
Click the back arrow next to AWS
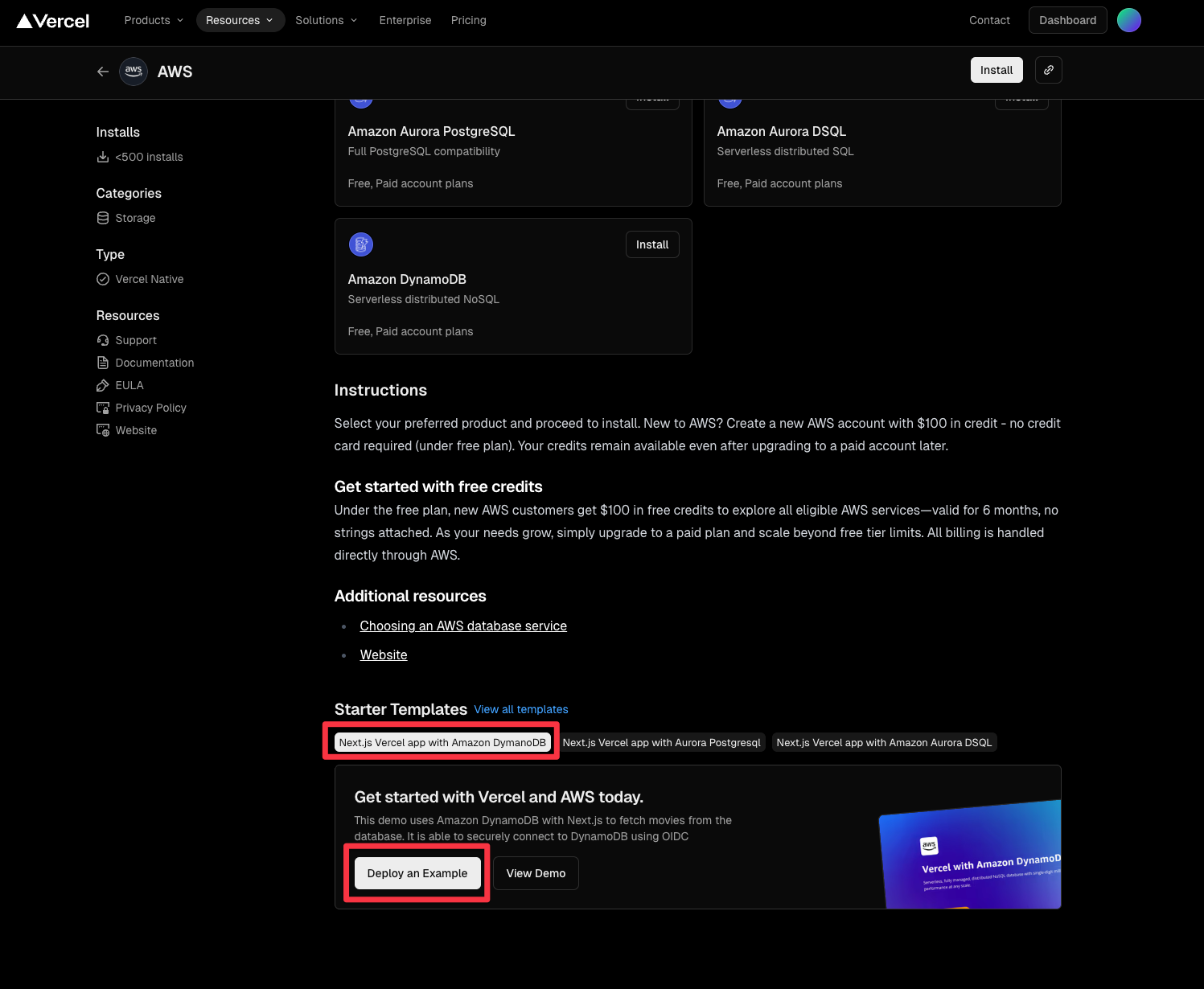[103, 72]
